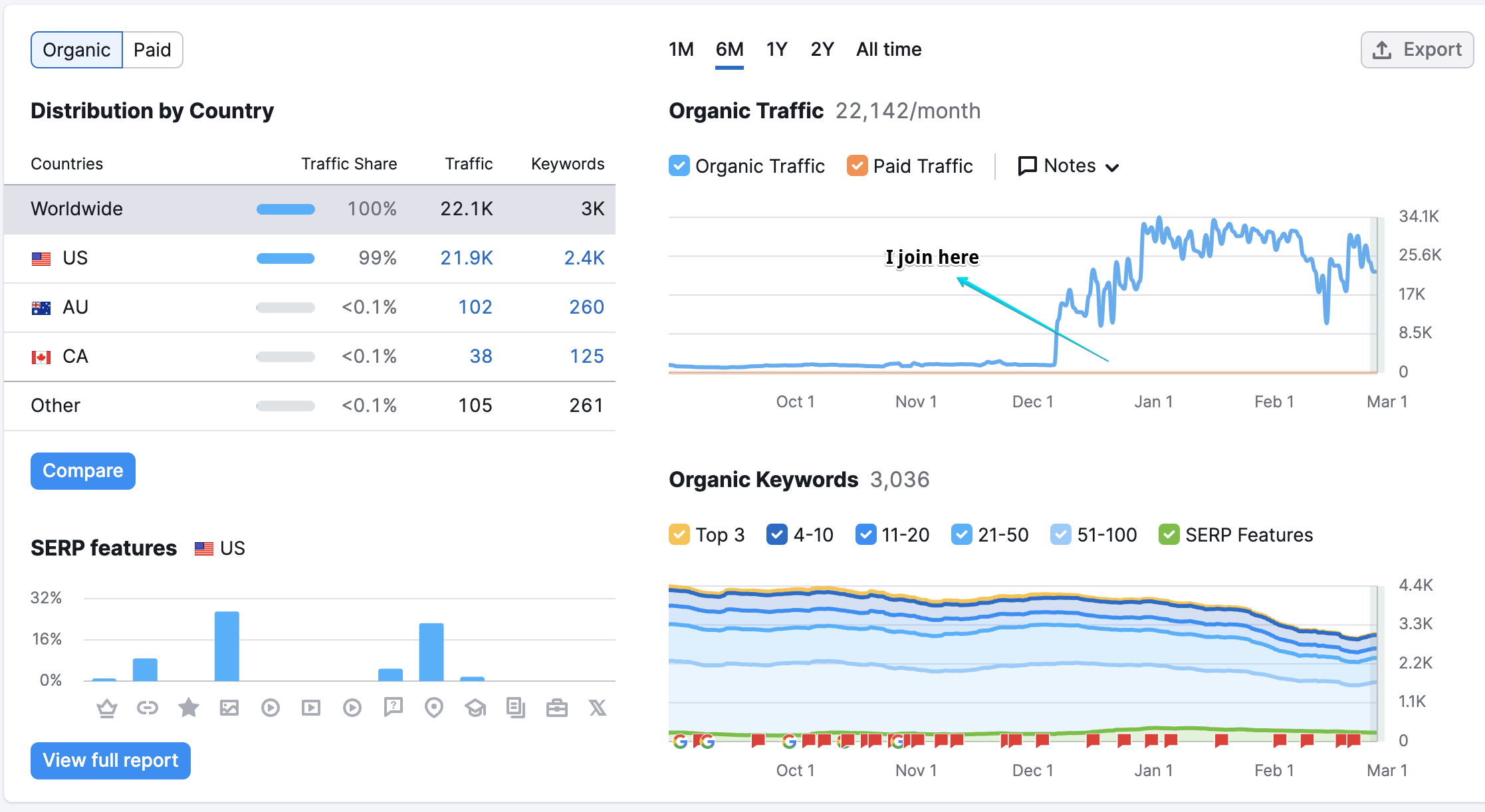Disable the Top 3 keywords checkbox
1485x812 pixels.
679,535
